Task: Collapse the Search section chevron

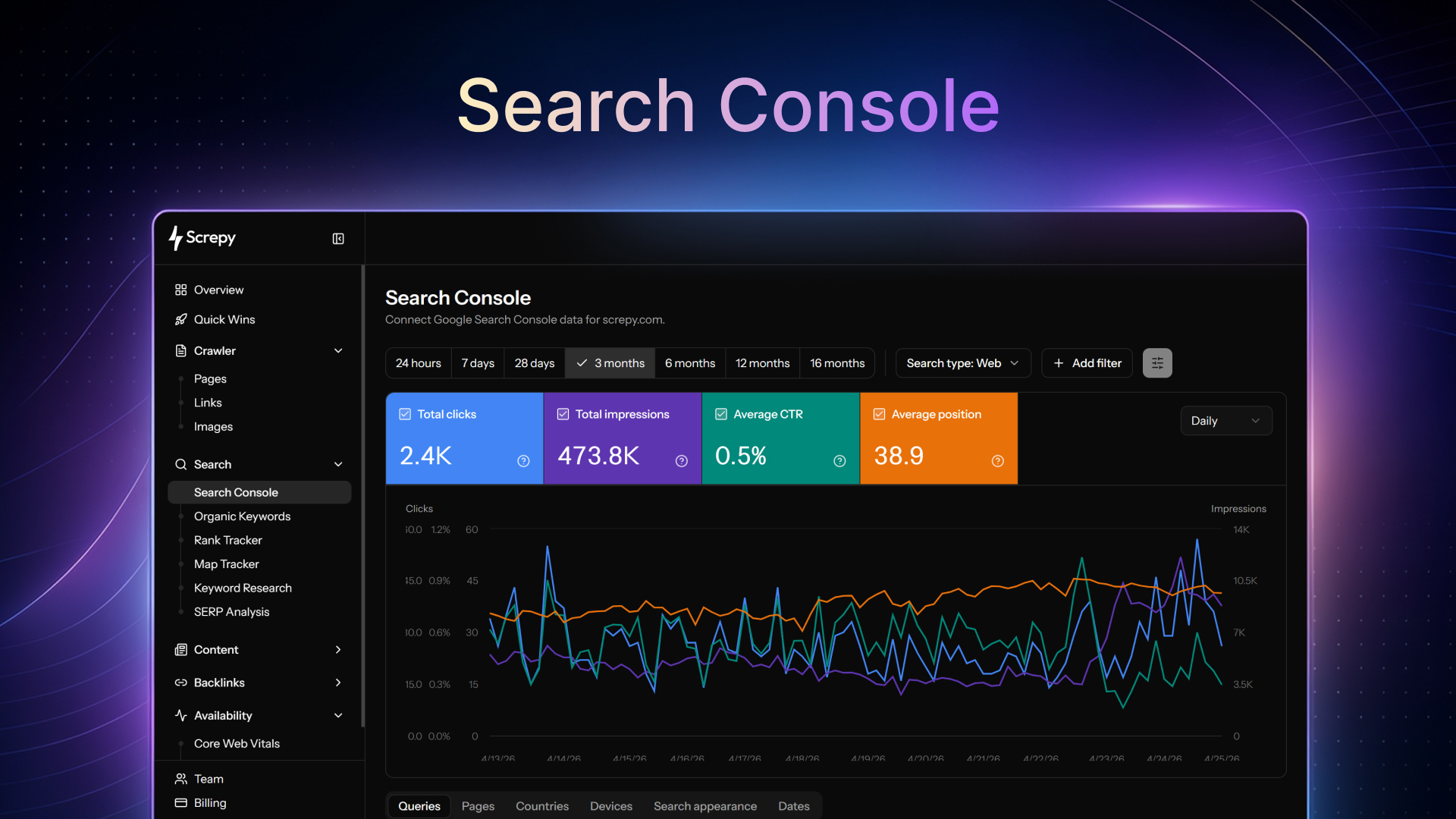Action: pos(338,464)
